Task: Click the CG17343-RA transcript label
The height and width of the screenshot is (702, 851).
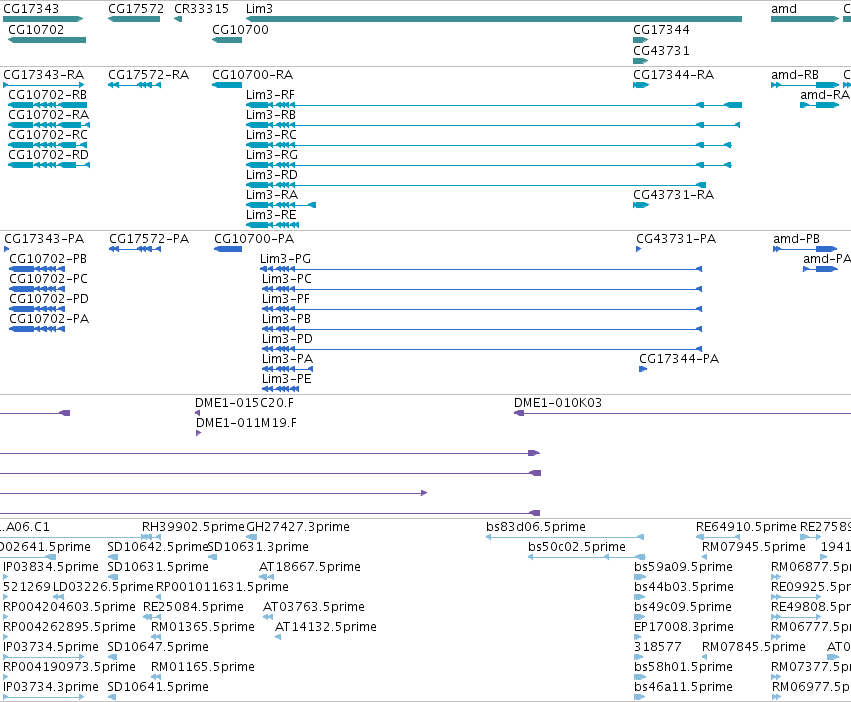Action: click(43, 74)
